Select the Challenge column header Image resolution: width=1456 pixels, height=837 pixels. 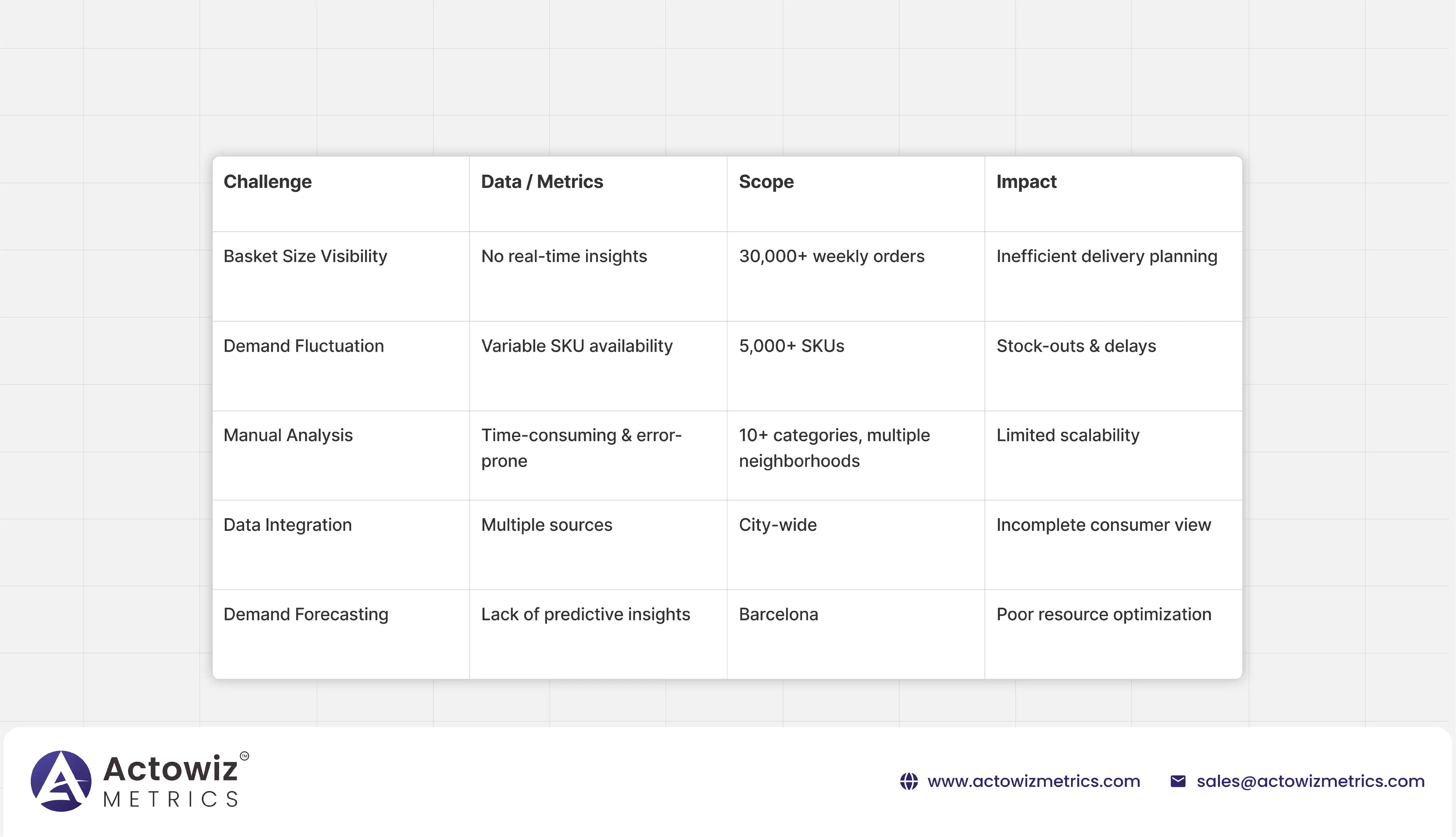(267, 182)
